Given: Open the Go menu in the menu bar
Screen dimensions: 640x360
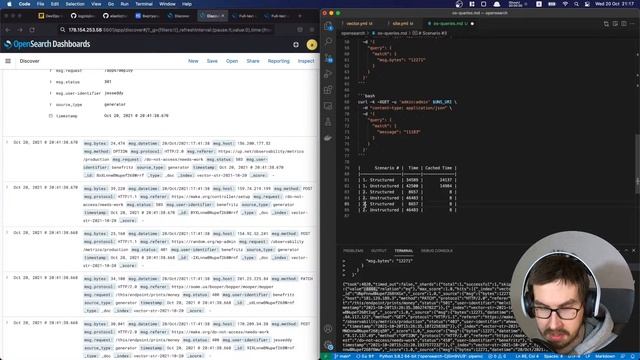Looking at the screenshot, I should coord(111,4).
